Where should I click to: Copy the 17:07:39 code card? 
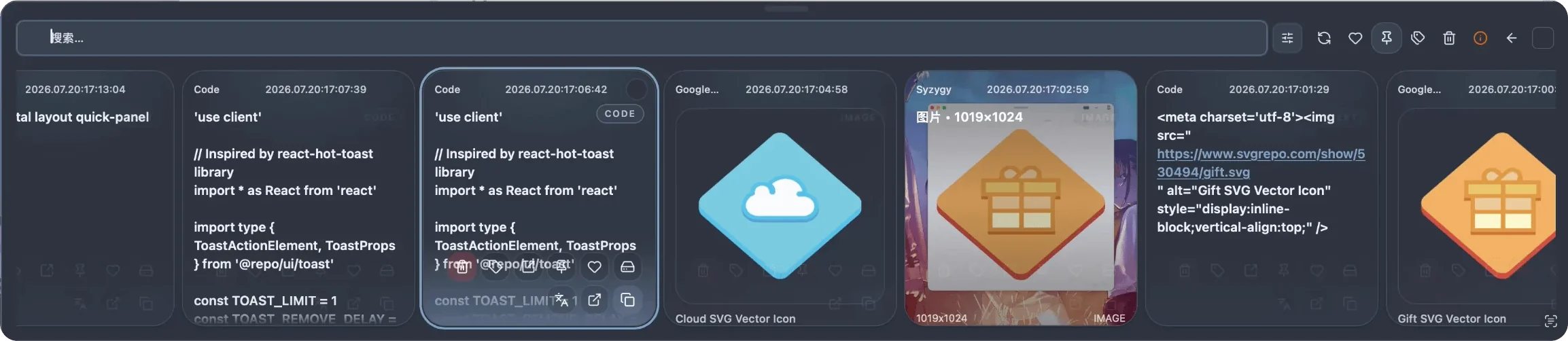click(387, 303)
